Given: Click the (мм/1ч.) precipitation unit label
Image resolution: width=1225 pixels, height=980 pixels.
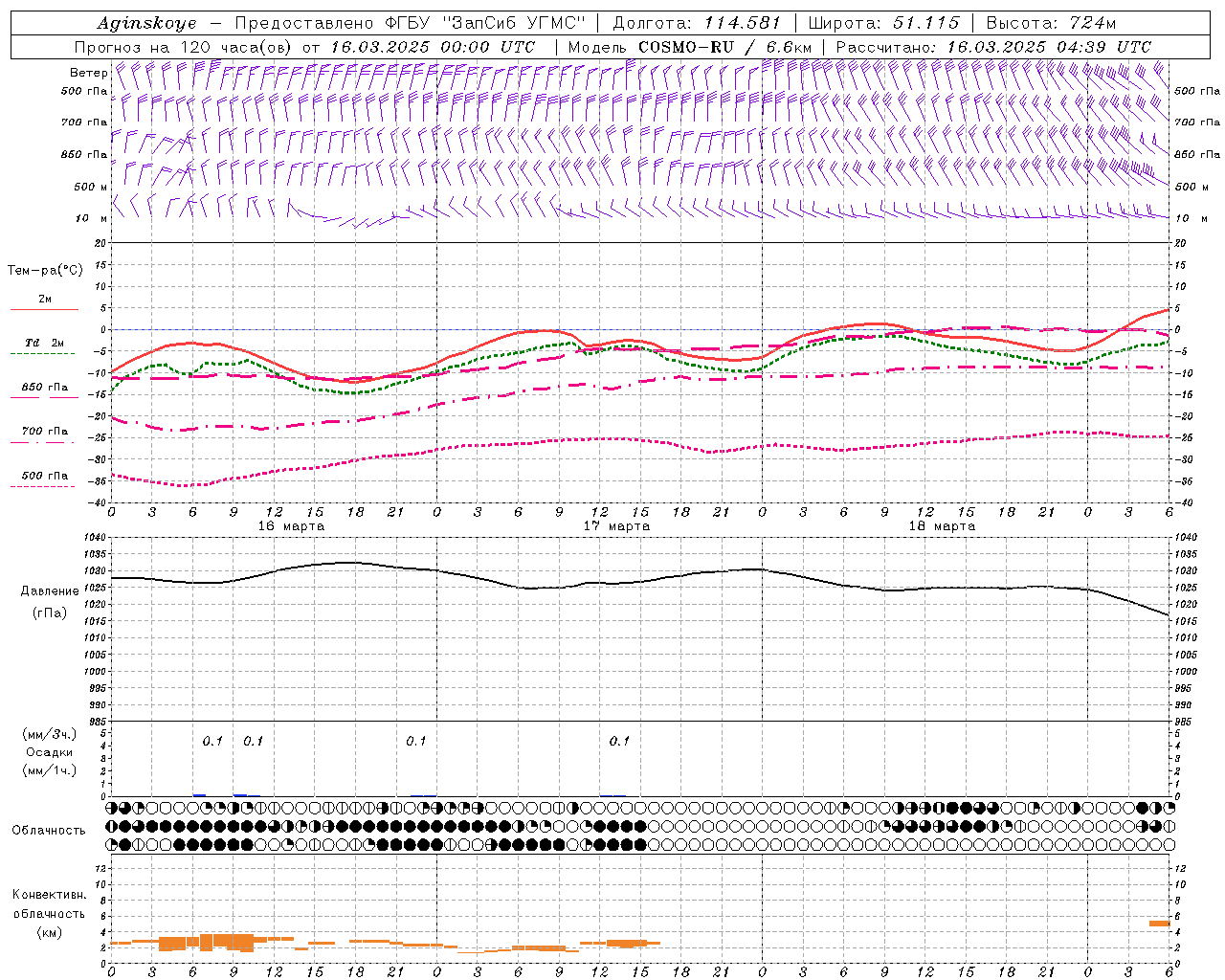Looking at the screenshot, I should (x=50, y=770).
